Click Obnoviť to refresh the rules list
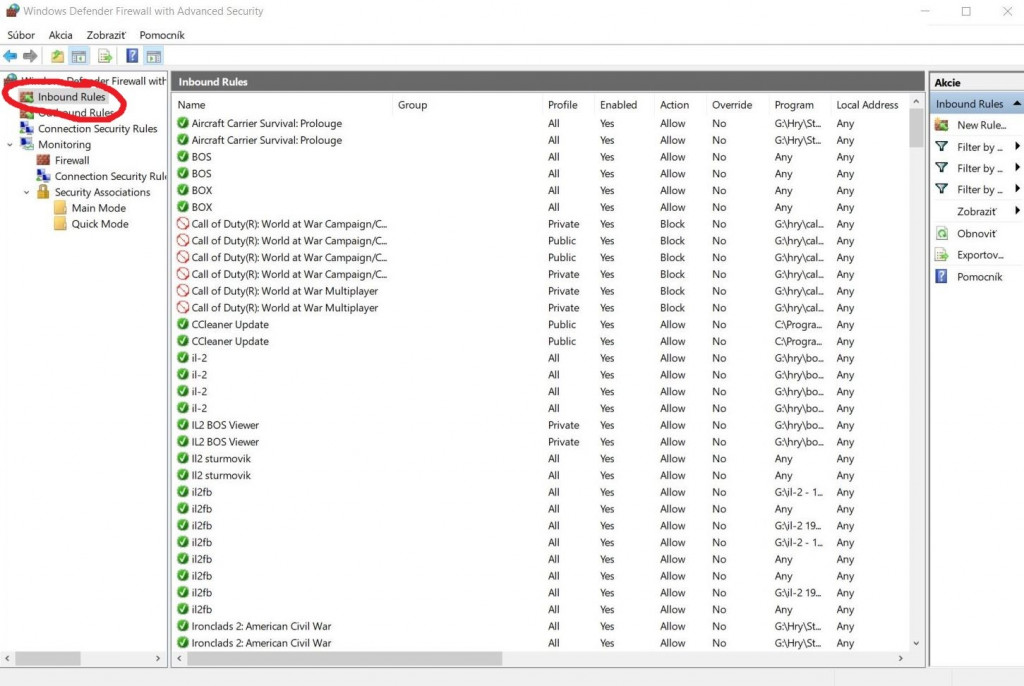The height and width of the screenshot is (686, 1024). (976, 233)
